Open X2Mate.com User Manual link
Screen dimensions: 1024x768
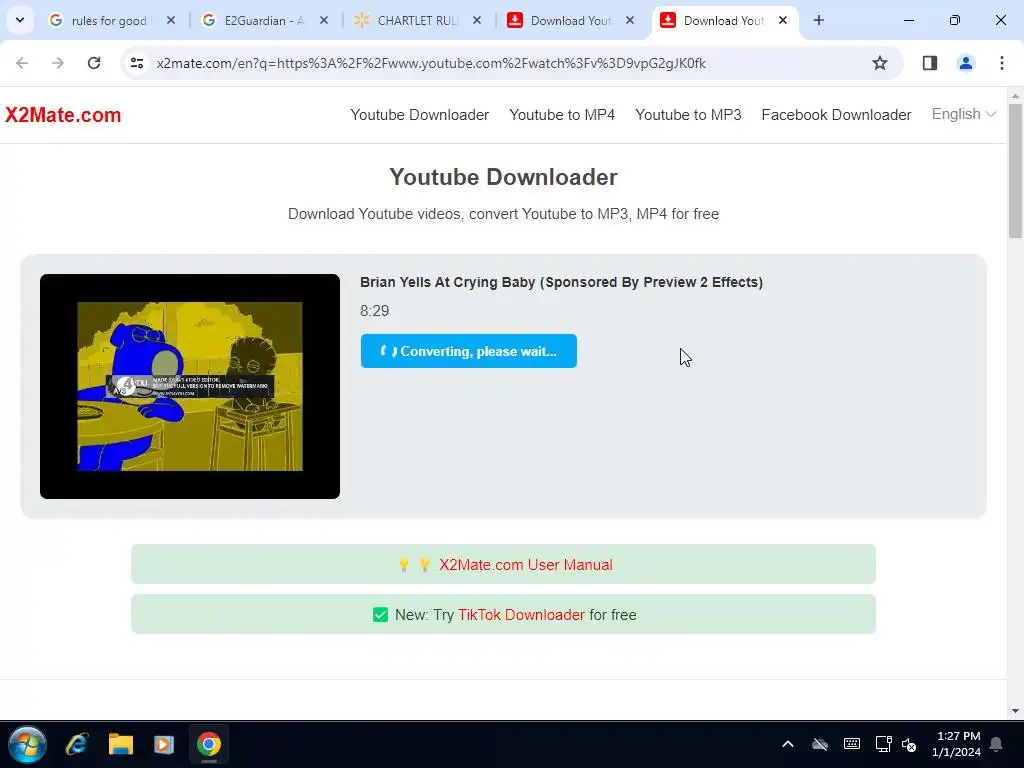pyautogui.click(x=526, y=565)
